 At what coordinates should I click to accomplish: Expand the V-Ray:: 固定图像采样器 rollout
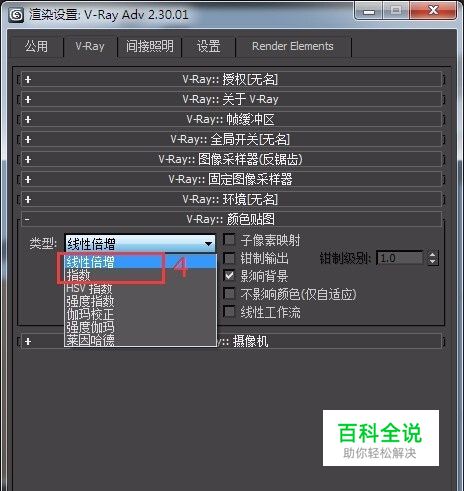pos(232,179)
